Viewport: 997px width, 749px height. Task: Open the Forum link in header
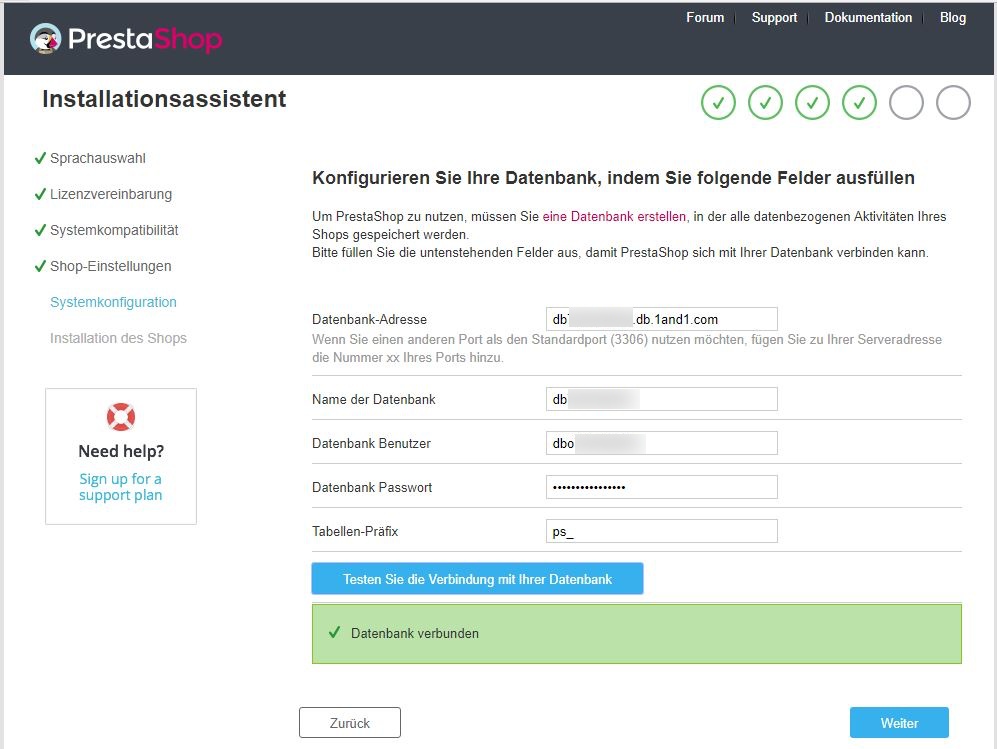(x=705, y=18)
